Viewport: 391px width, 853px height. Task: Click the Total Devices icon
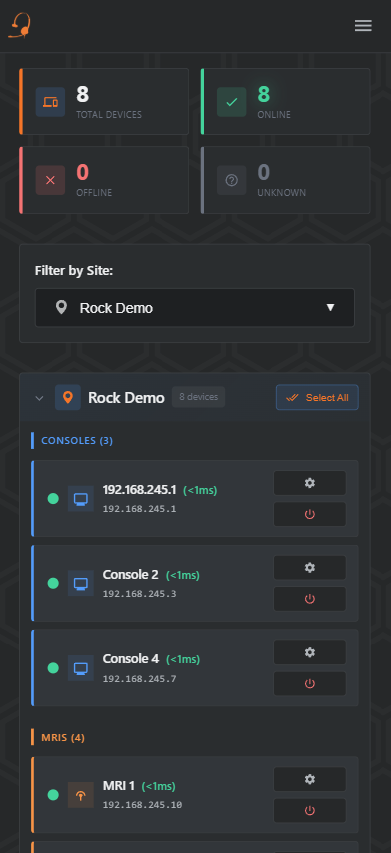pos(50,102)
